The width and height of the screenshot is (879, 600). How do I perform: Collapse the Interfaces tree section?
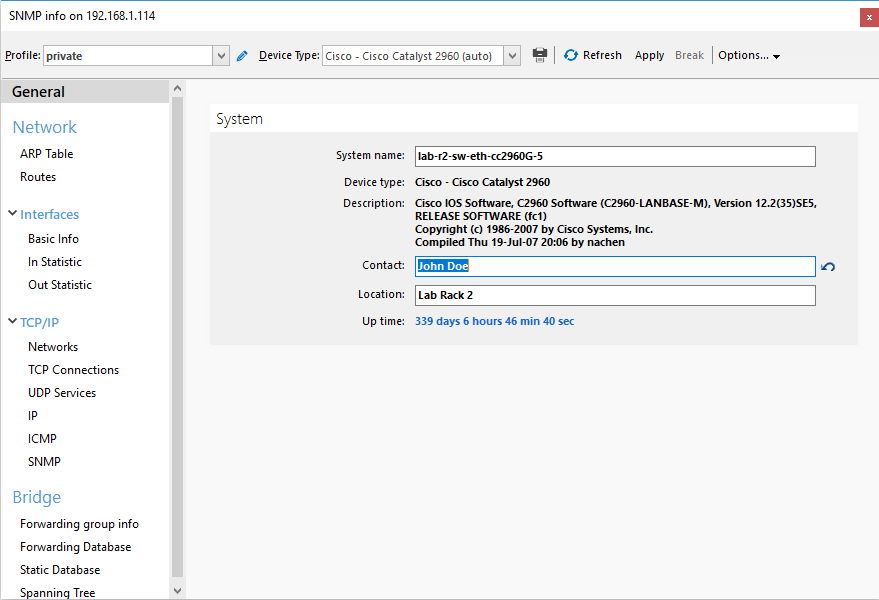[x=12, y=214]
